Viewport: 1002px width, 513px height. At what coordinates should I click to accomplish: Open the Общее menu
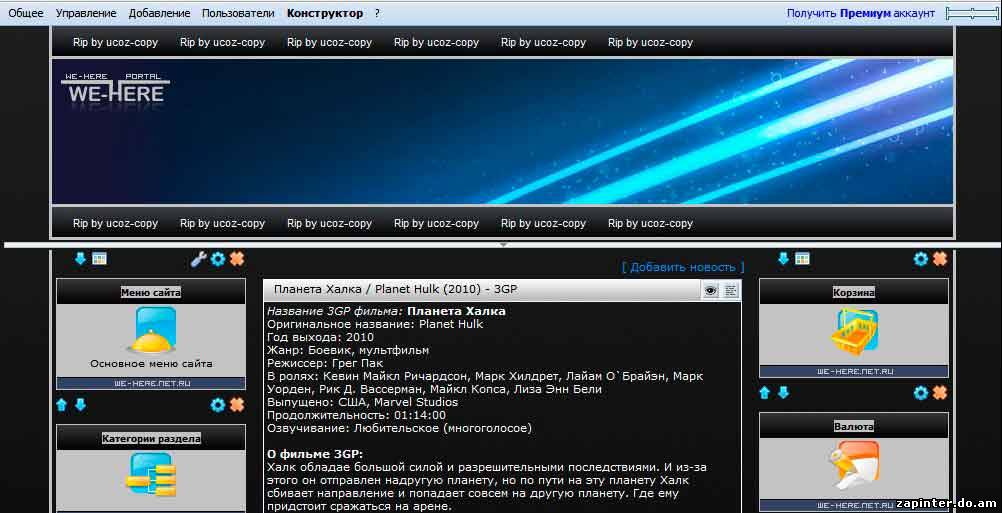click(26, 13)
